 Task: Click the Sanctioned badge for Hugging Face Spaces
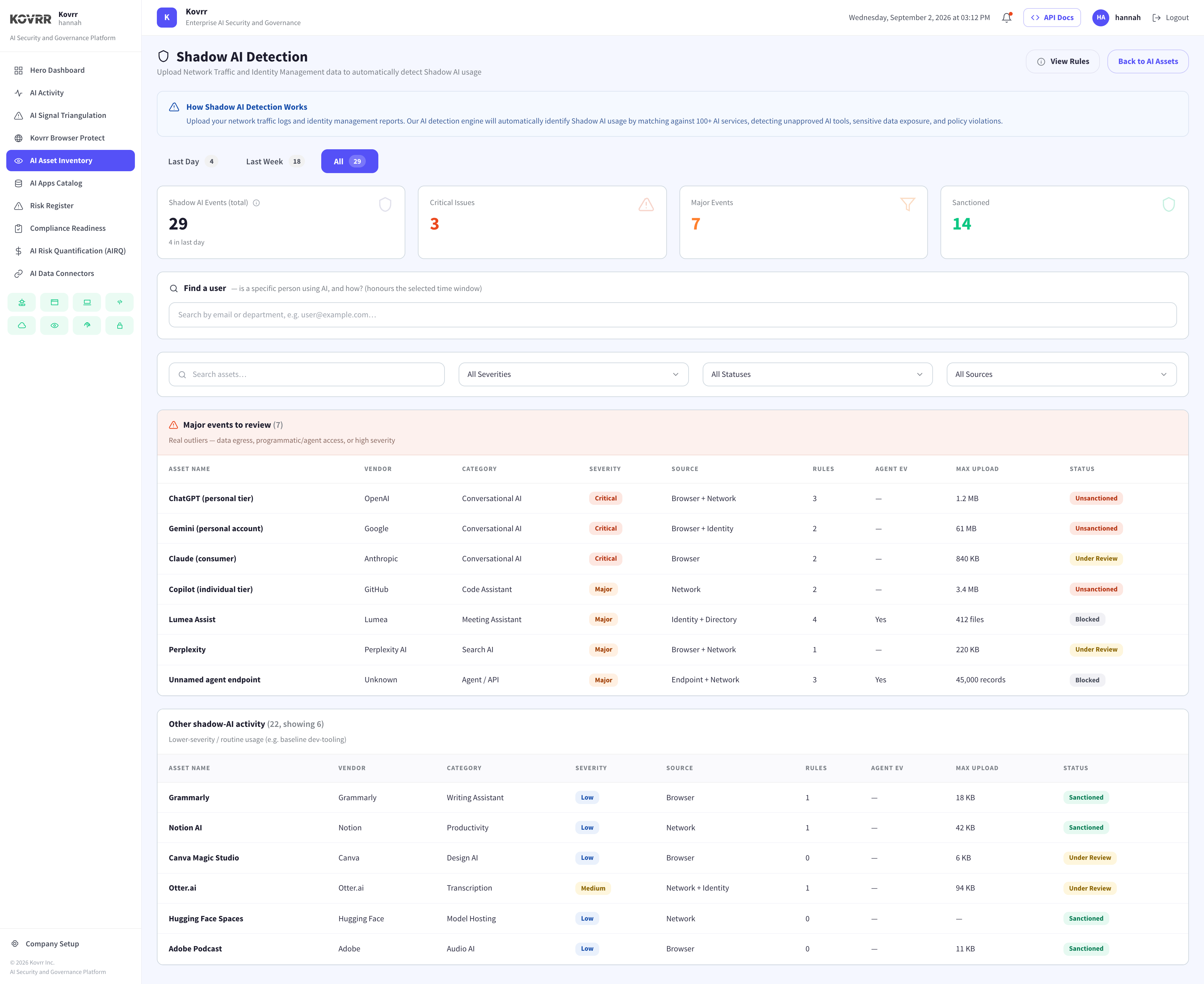1085,919
